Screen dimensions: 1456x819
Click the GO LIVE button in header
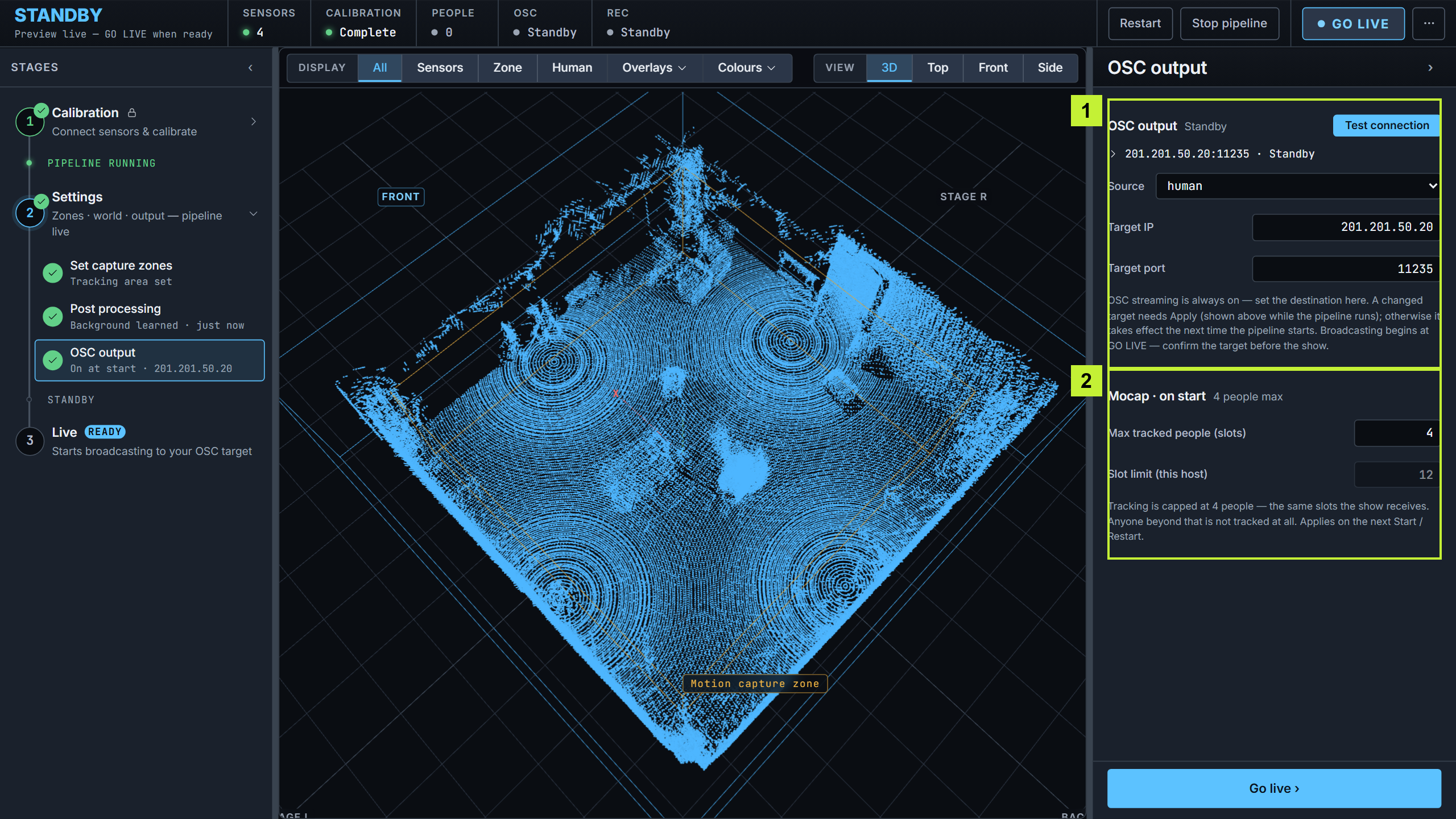[1354, 23]
